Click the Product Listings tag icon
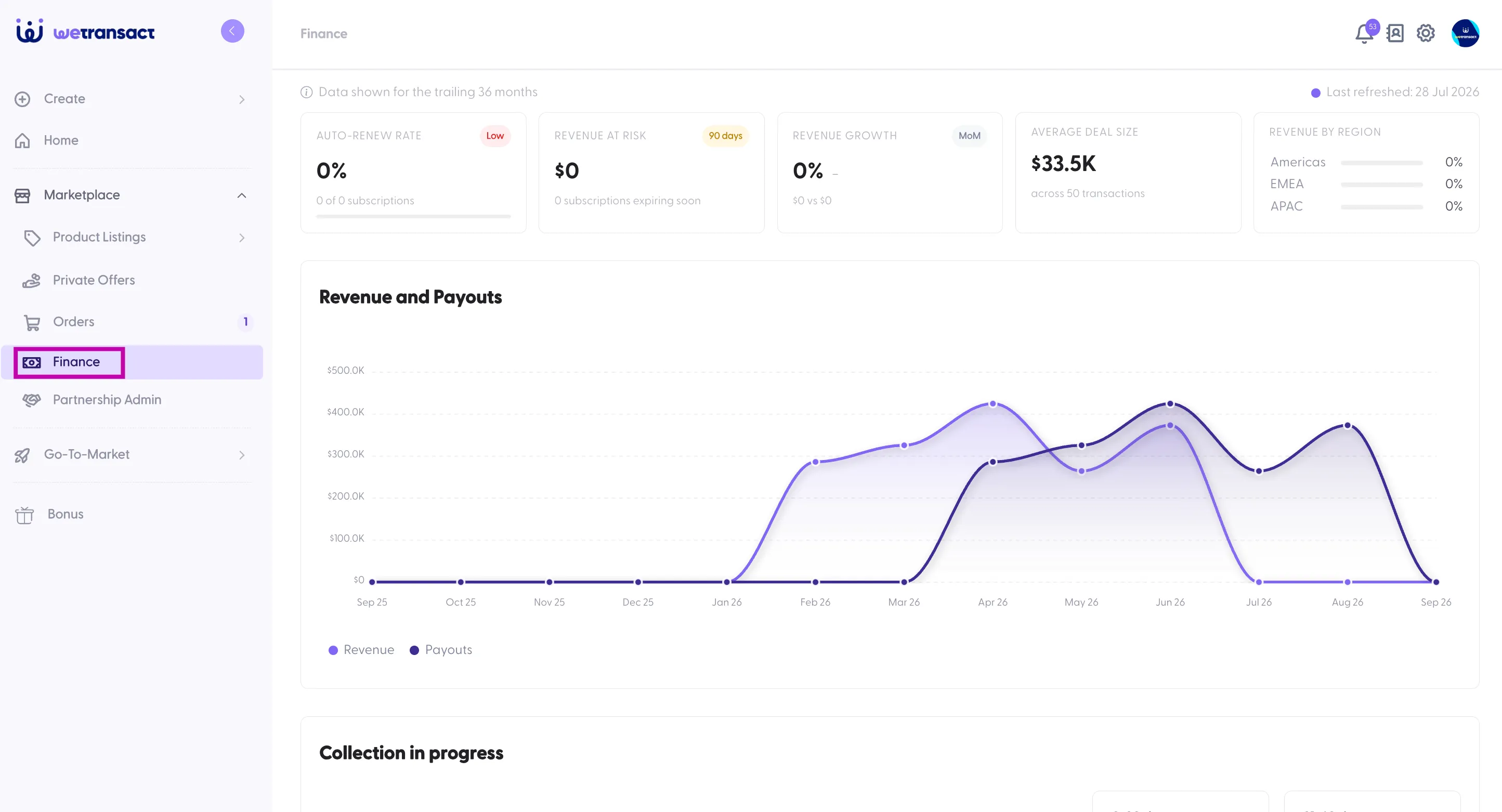The height and width of the screenshot is (812, 1502). click(32, 238)
